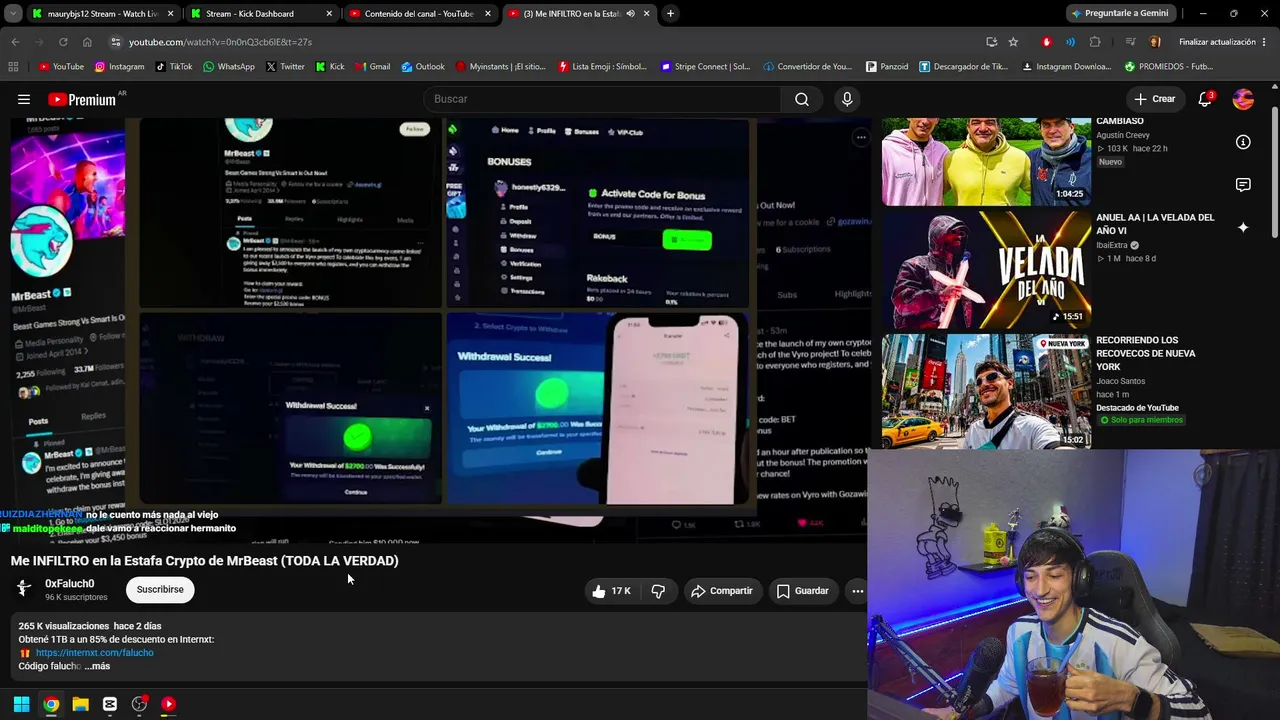
Task: Open more actions menu beside Guardar
Action: click(857, 591)
